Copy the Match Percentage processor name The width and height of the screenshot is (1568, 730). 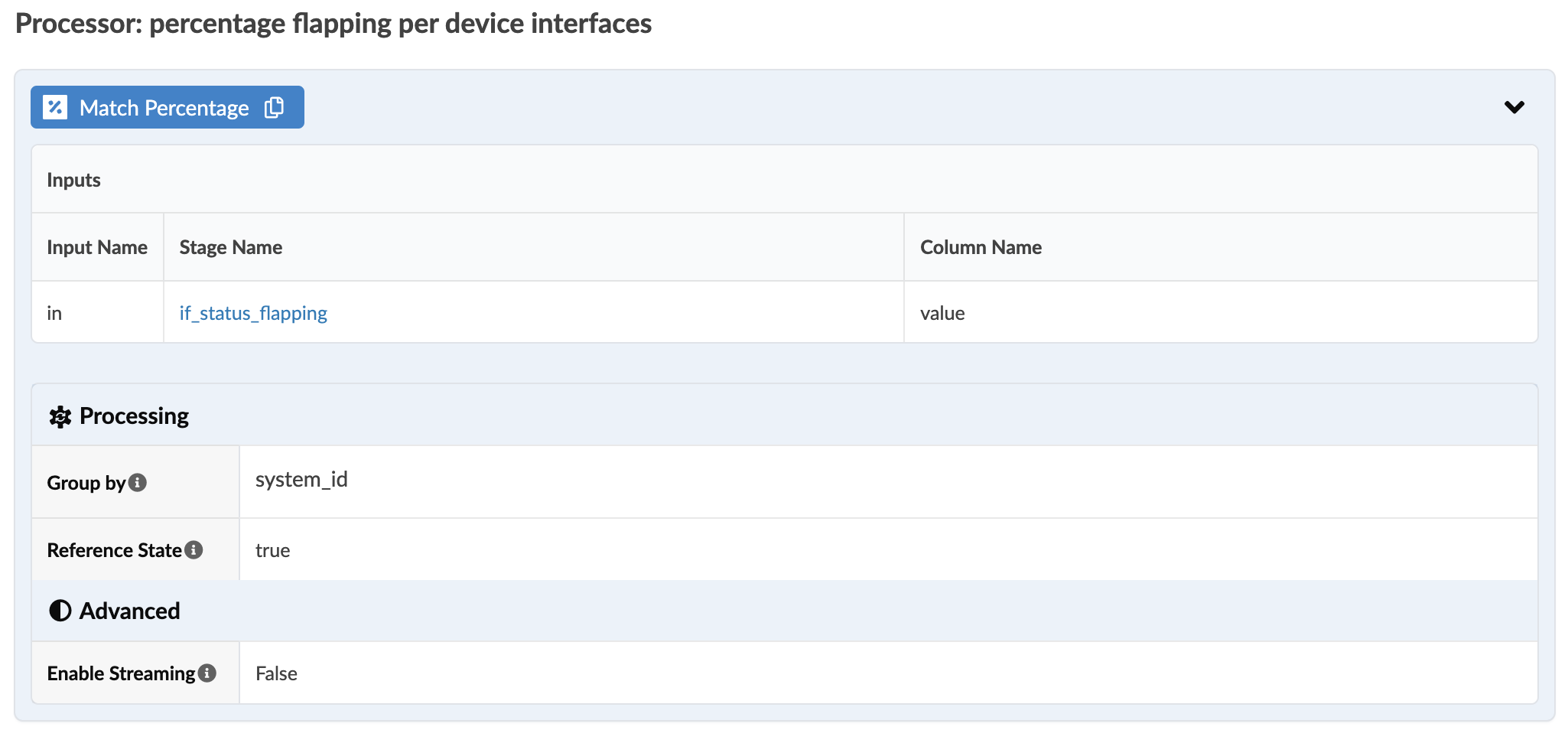274,107
